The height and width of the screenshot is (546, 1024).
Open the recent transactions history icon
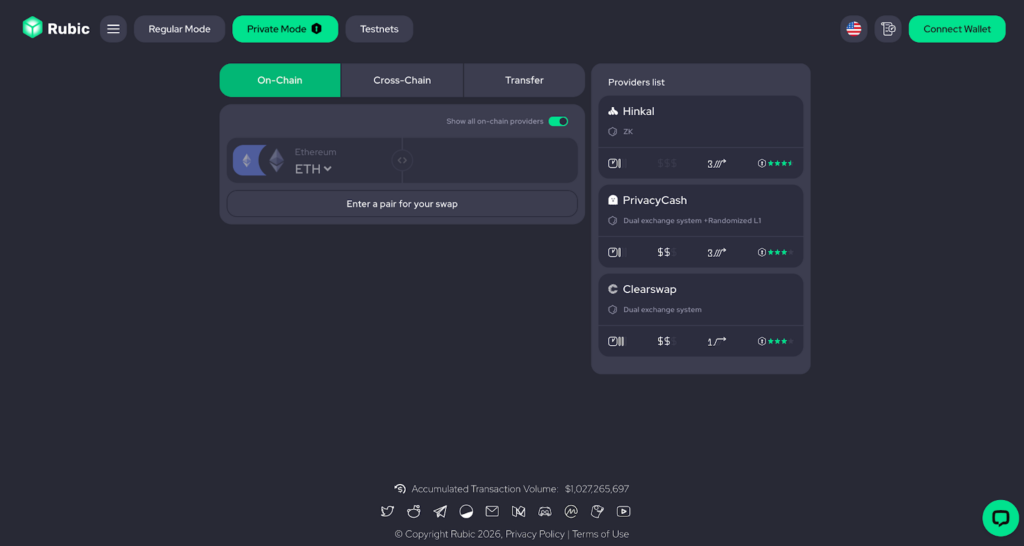coord(887,29)
